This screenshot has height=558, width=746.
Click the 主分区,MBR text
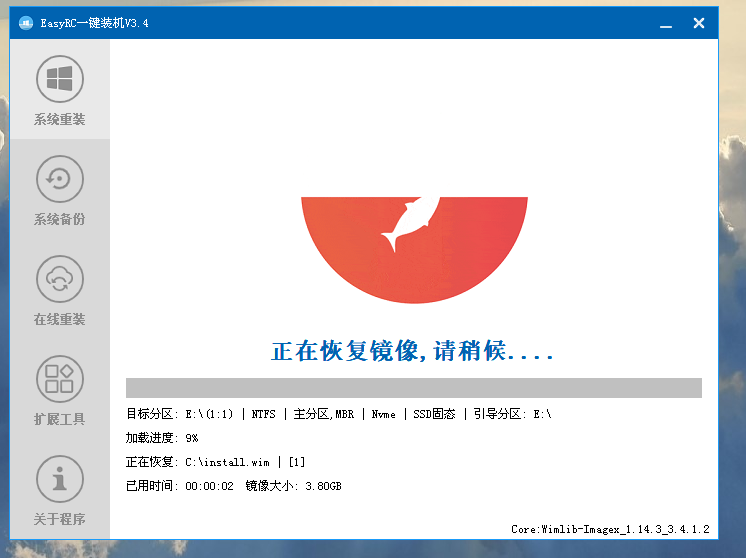click(x=324, y=414)
